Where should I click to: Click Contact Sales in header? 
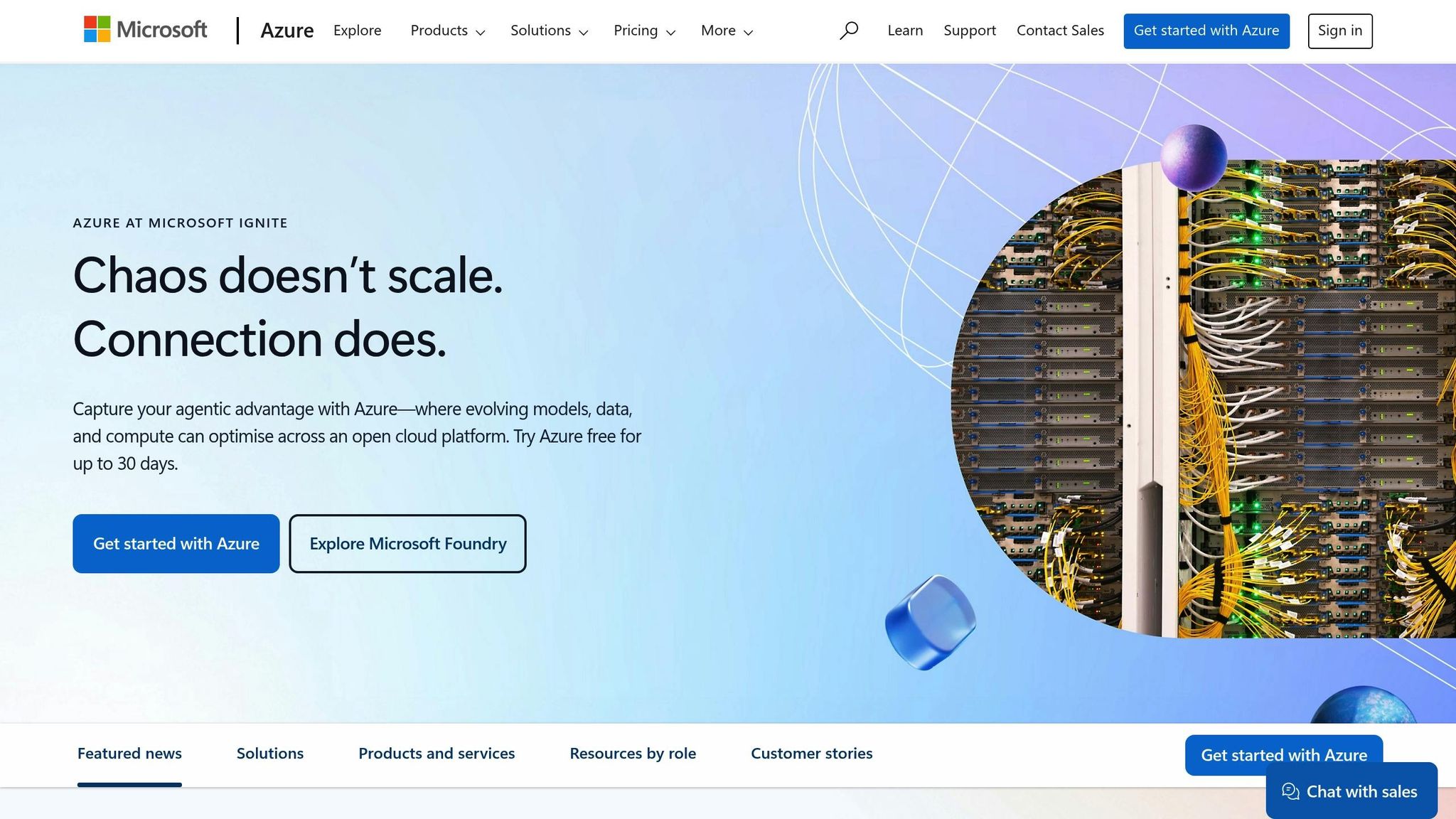pos(1060,31)
